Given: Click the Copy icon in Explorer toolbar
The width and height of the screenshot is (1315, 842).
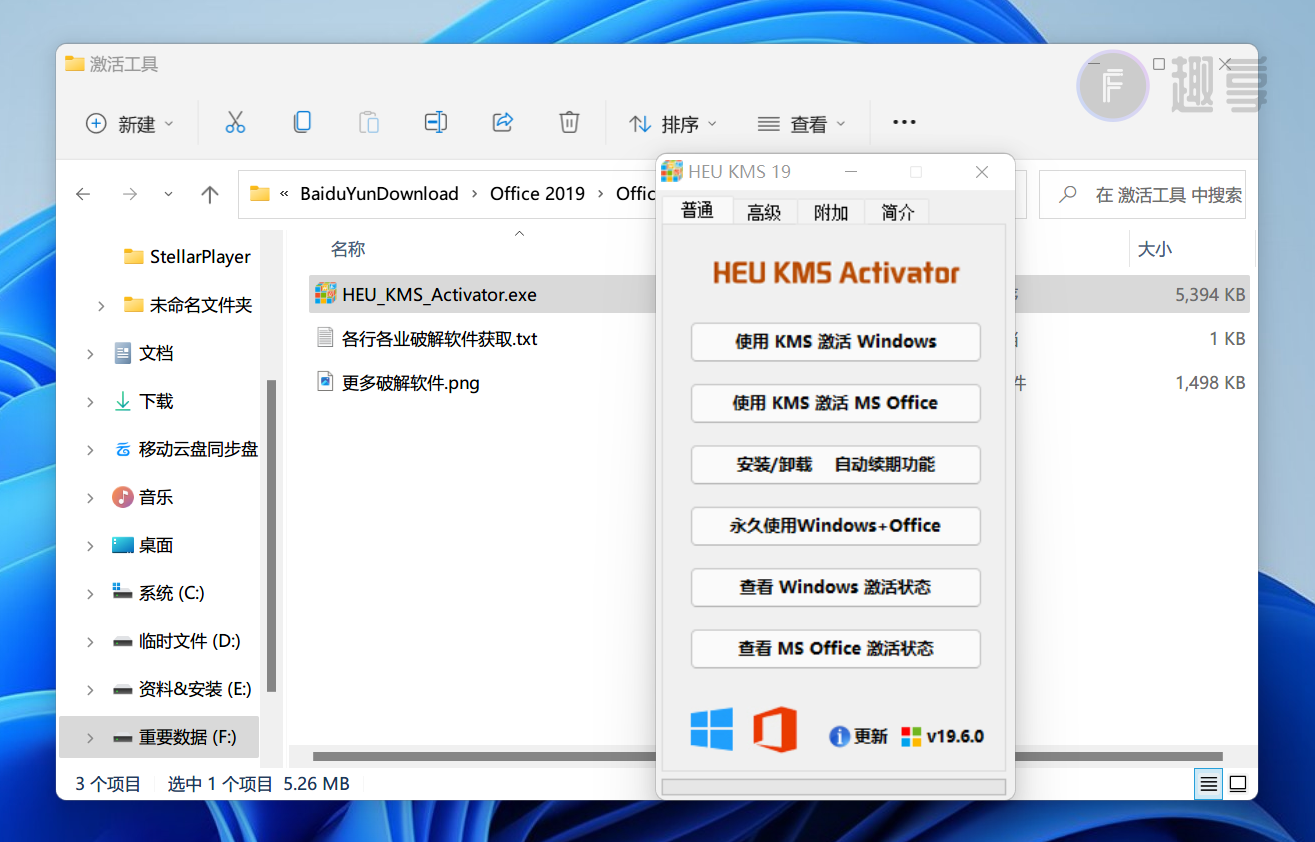Looking at the screenshot, I should 302,123.
